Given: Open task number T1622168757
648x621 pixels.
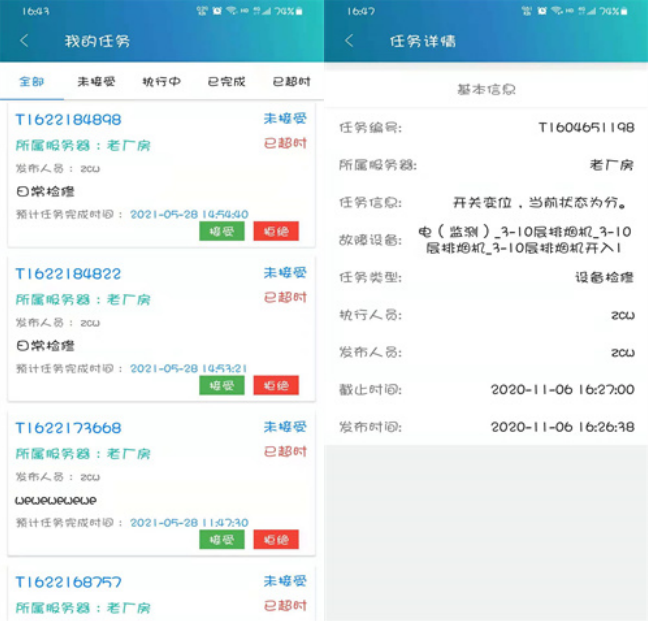Looking at the screenshot, I should point(68,582).
